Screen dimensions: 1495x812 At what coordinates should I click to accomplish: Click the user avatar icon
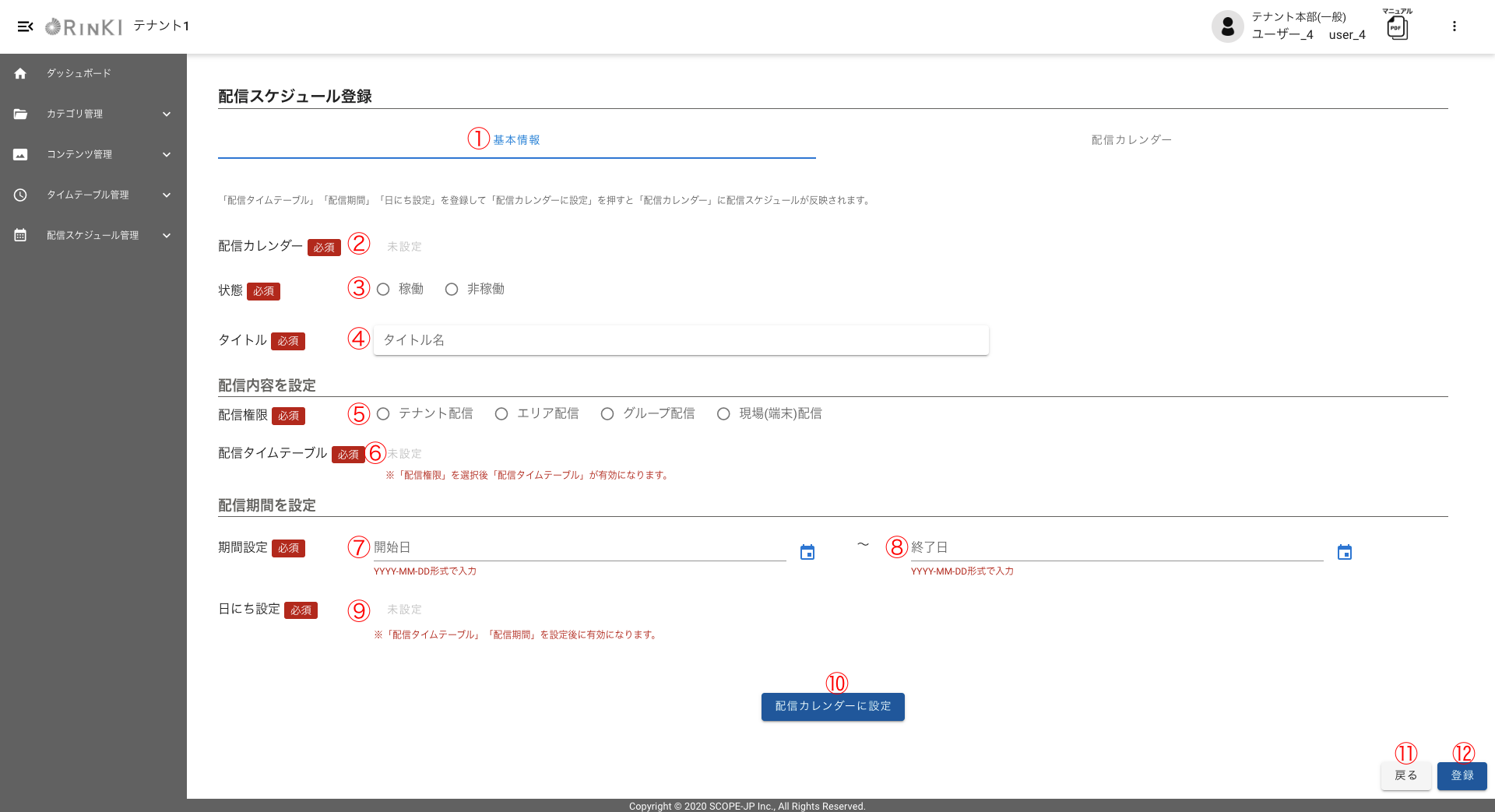pos(1227,26)
